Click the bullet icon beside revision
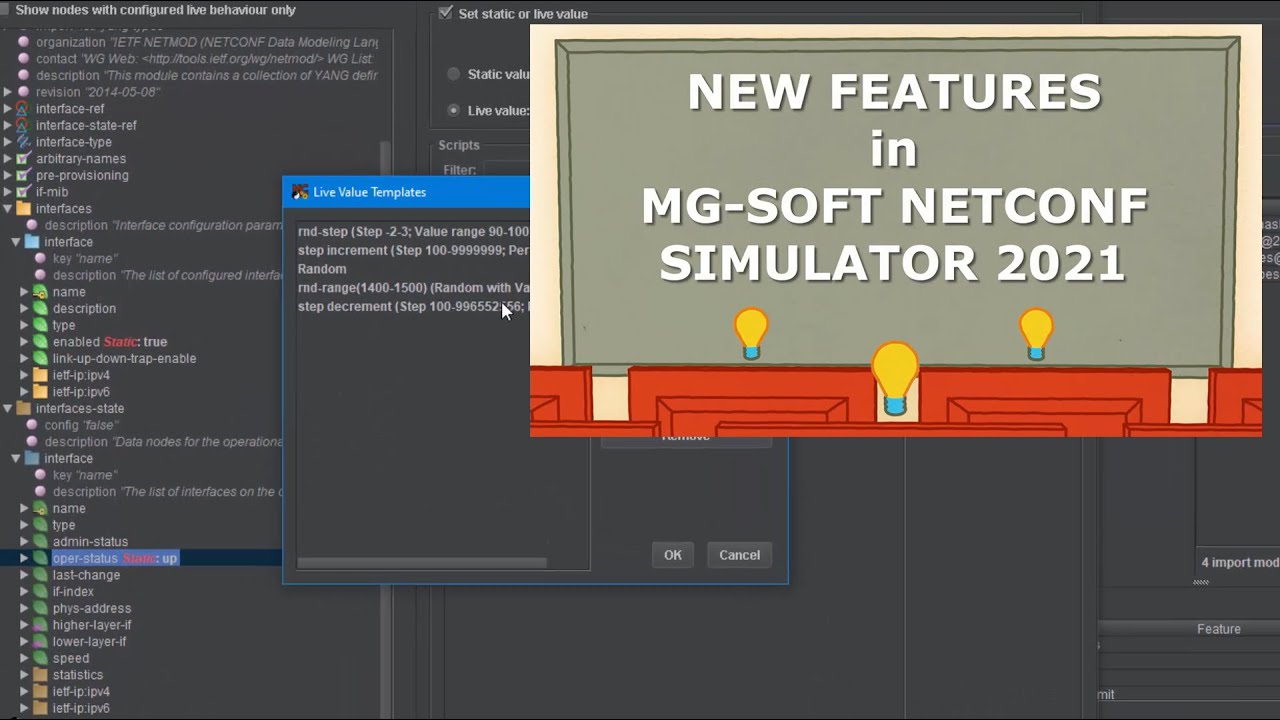 click(x=24, y=92)
